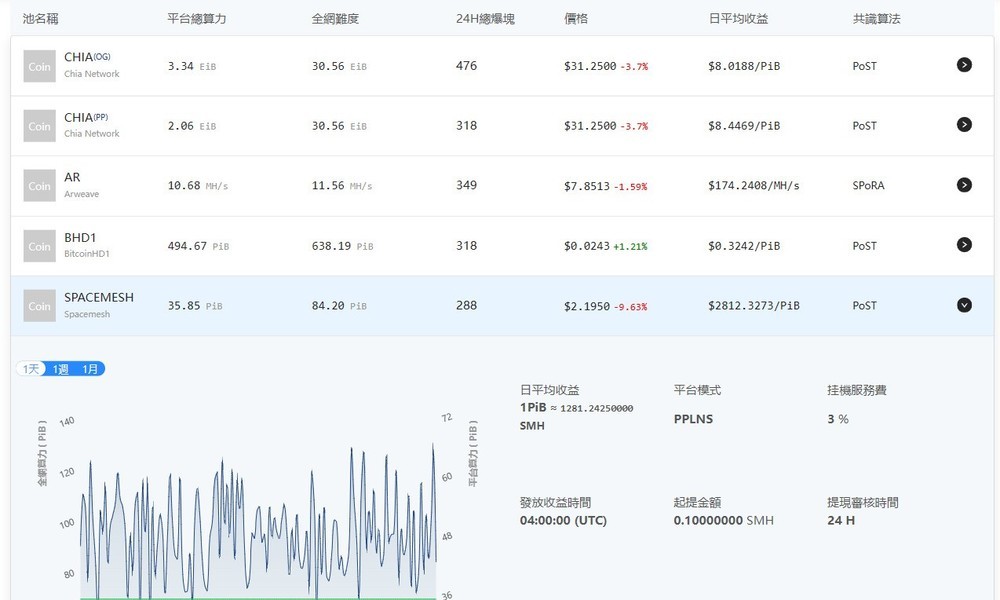Click the $7.8513 price
1000x600 pixels.
click(587, 186)
